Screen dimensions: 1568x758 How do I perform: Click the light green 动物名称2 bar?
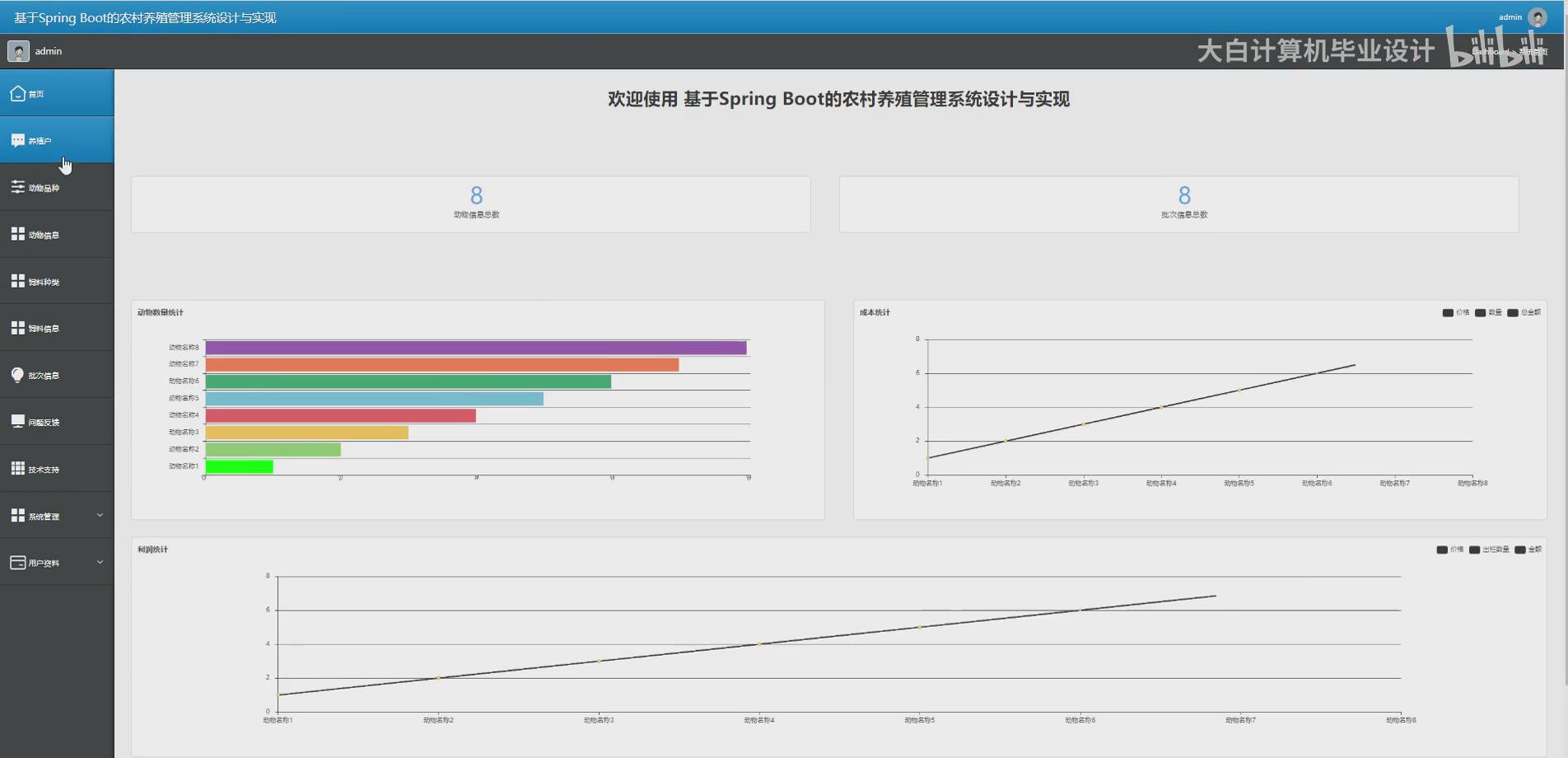pos(273,449)
